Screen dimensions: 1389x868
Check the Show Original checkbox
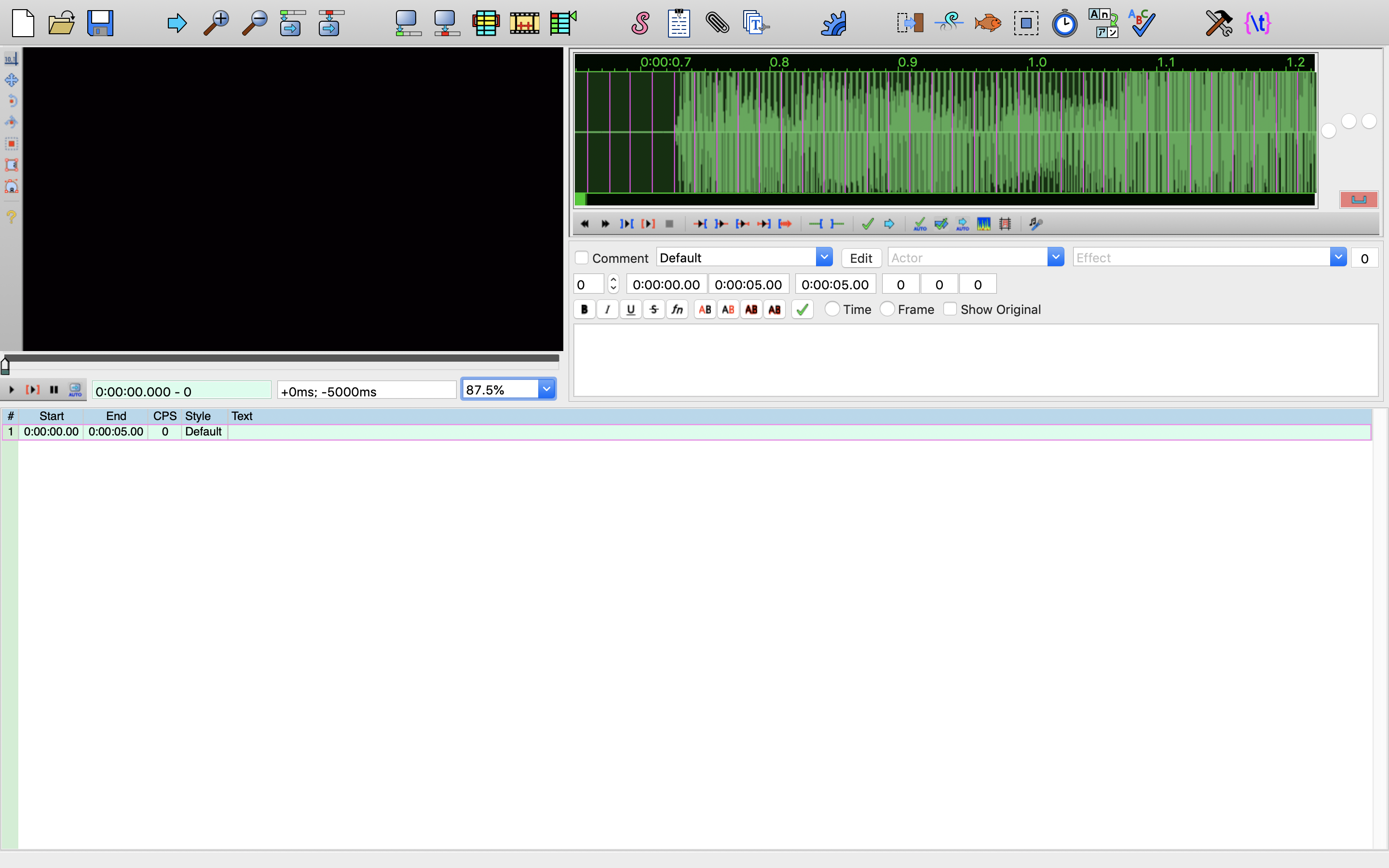pos(950,309)
